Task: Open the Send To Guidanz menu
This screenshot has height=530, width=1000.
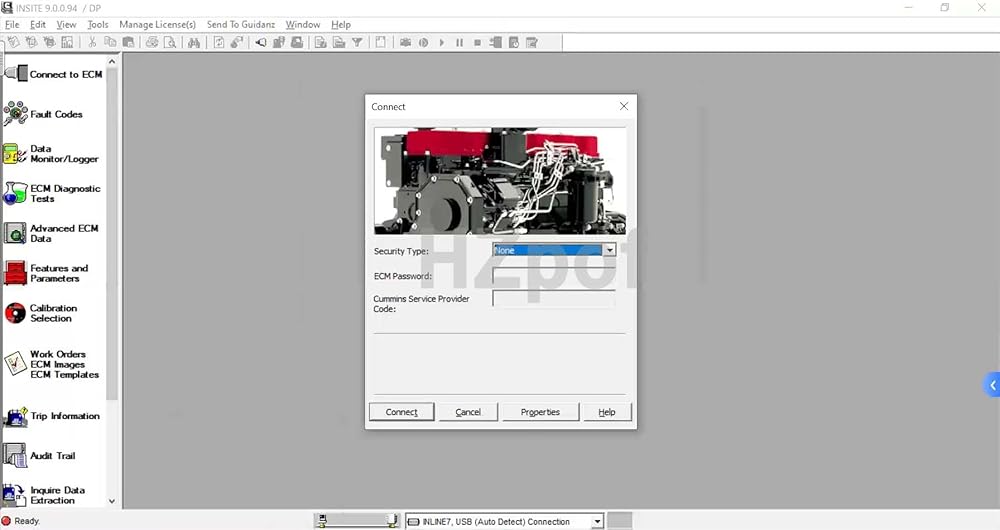Action: click(240, 24)
